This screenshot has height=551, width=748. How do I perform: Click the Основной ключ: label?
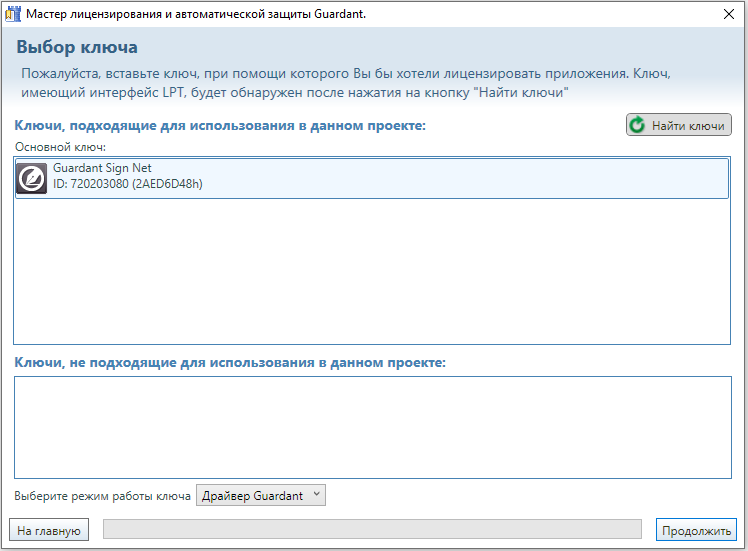click(x=61, y=147)
